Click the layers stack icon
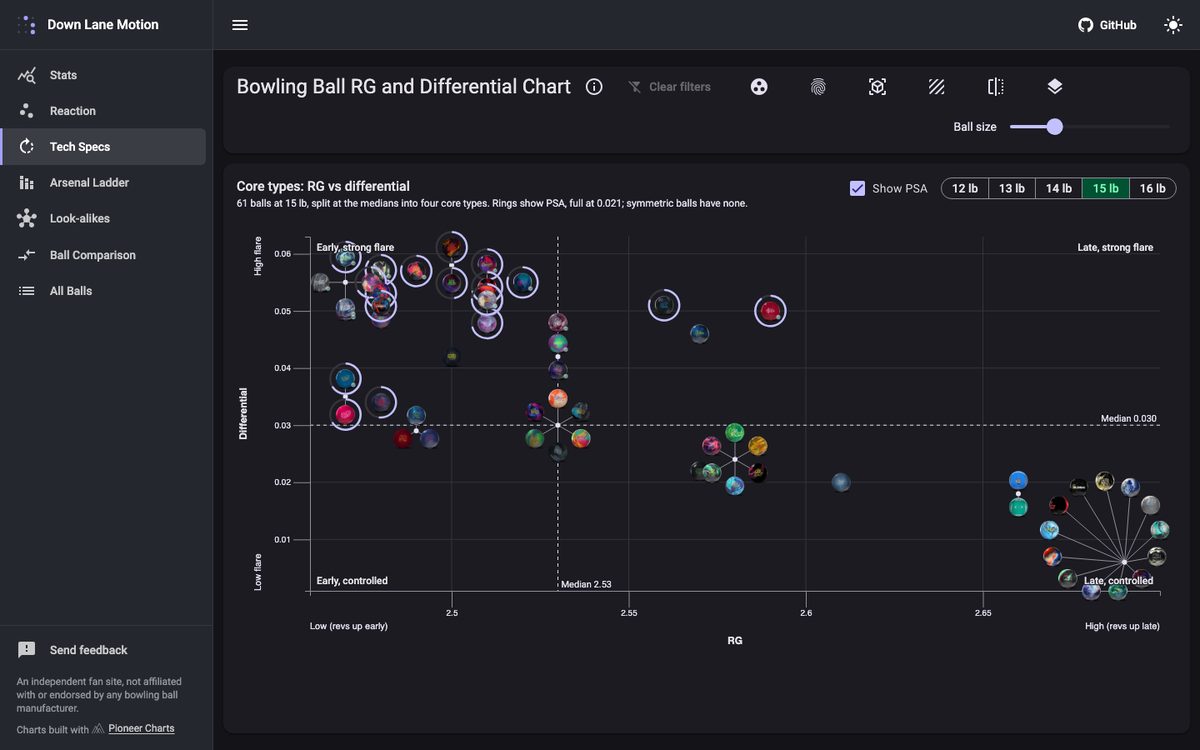The image size is (1200, 750). (x=1054, y=87)
